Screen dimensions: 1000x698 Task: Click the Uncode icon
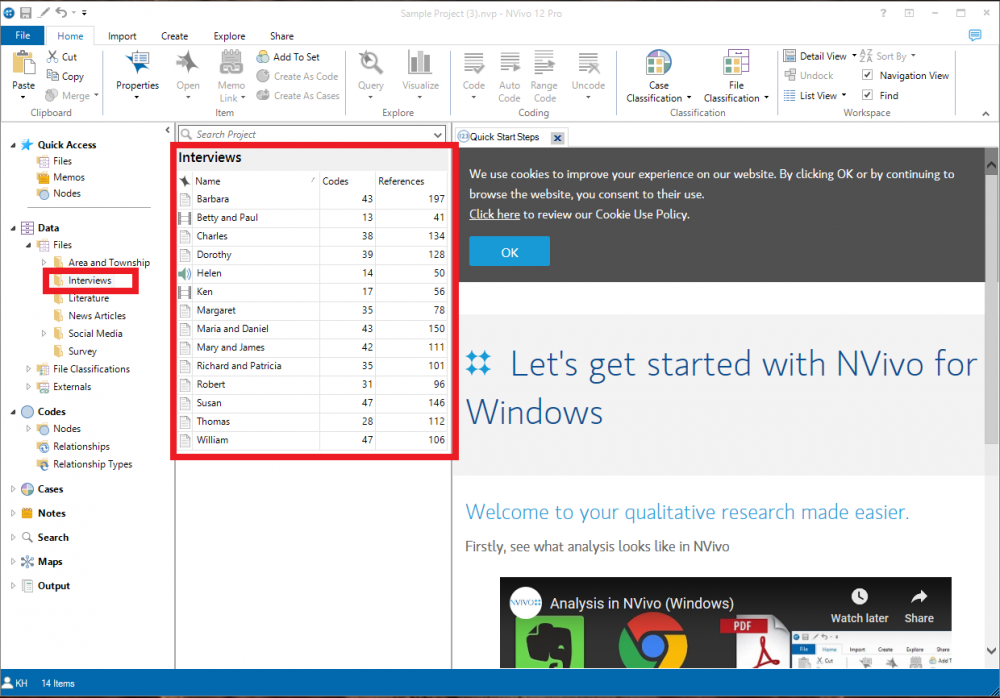[588, 63]
